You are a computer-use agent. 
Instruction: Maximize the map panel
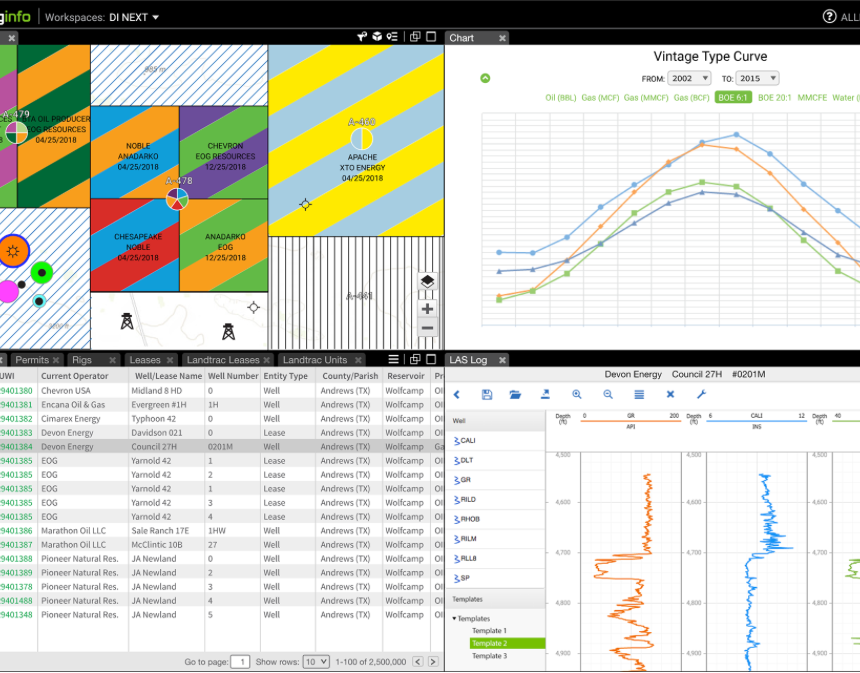tap(431, 37)
